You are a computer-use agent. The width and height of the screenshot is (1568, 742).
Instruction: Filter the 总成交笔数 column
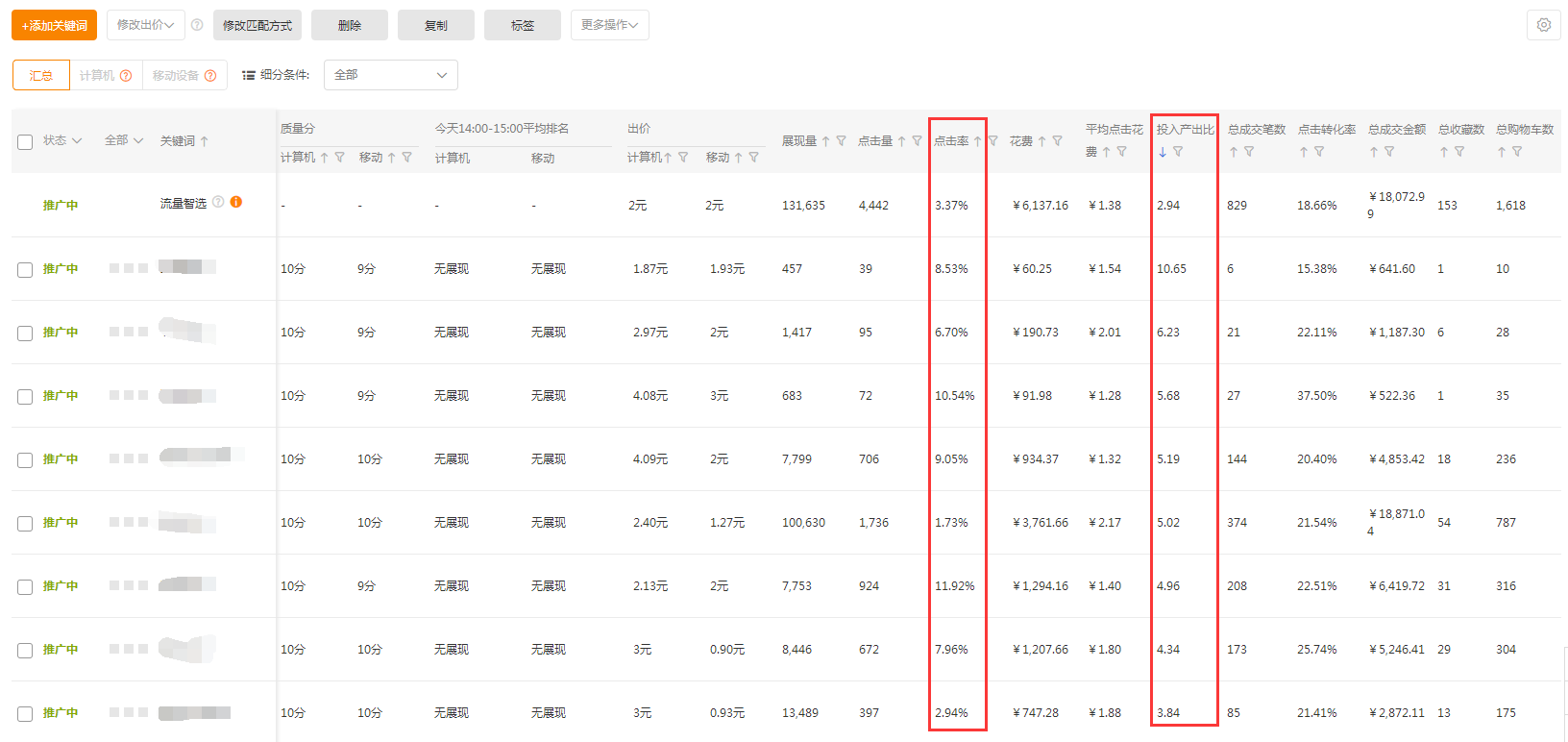tap(1249, 152)
